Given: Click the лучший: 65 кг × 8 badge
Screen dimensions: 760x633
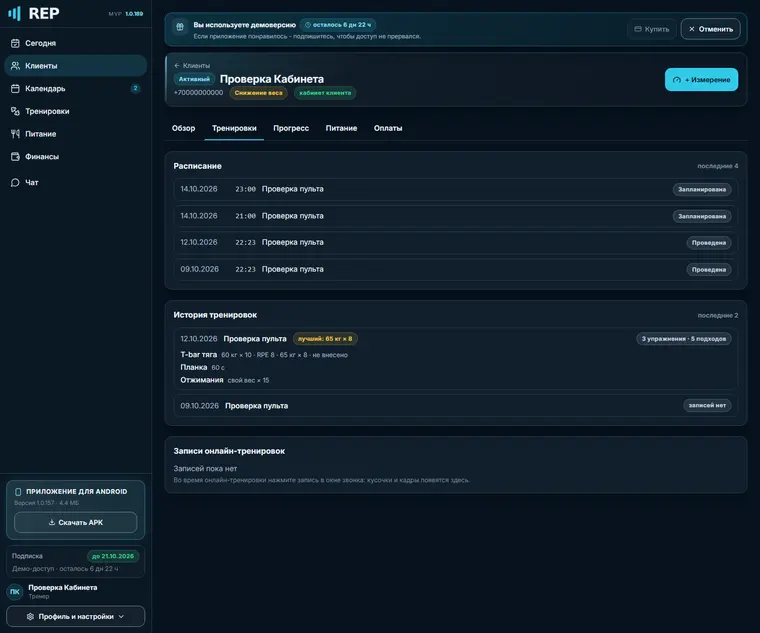Looking at the screenshot, I should point(325,339).
